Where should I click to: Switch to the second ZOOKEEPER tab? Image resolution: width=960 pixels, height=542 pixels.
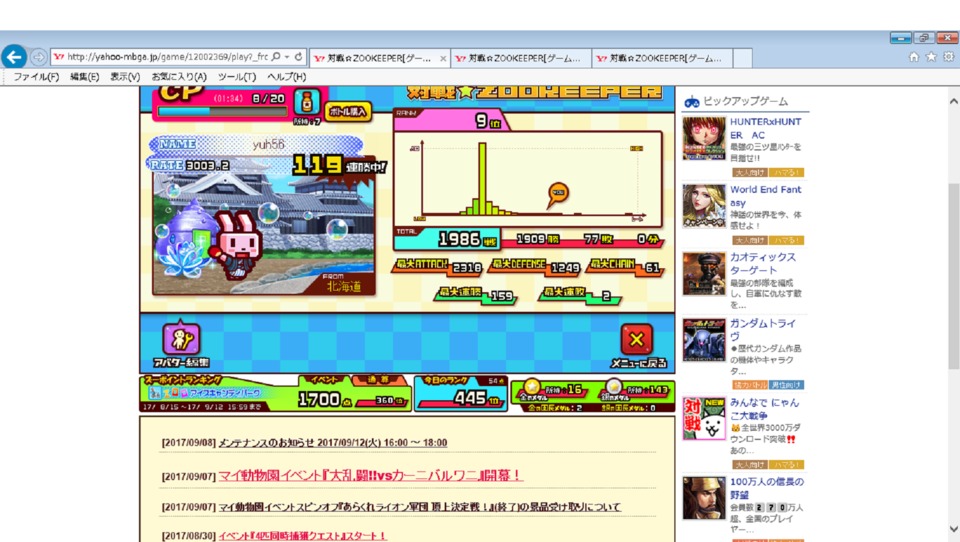click(521, 58)
